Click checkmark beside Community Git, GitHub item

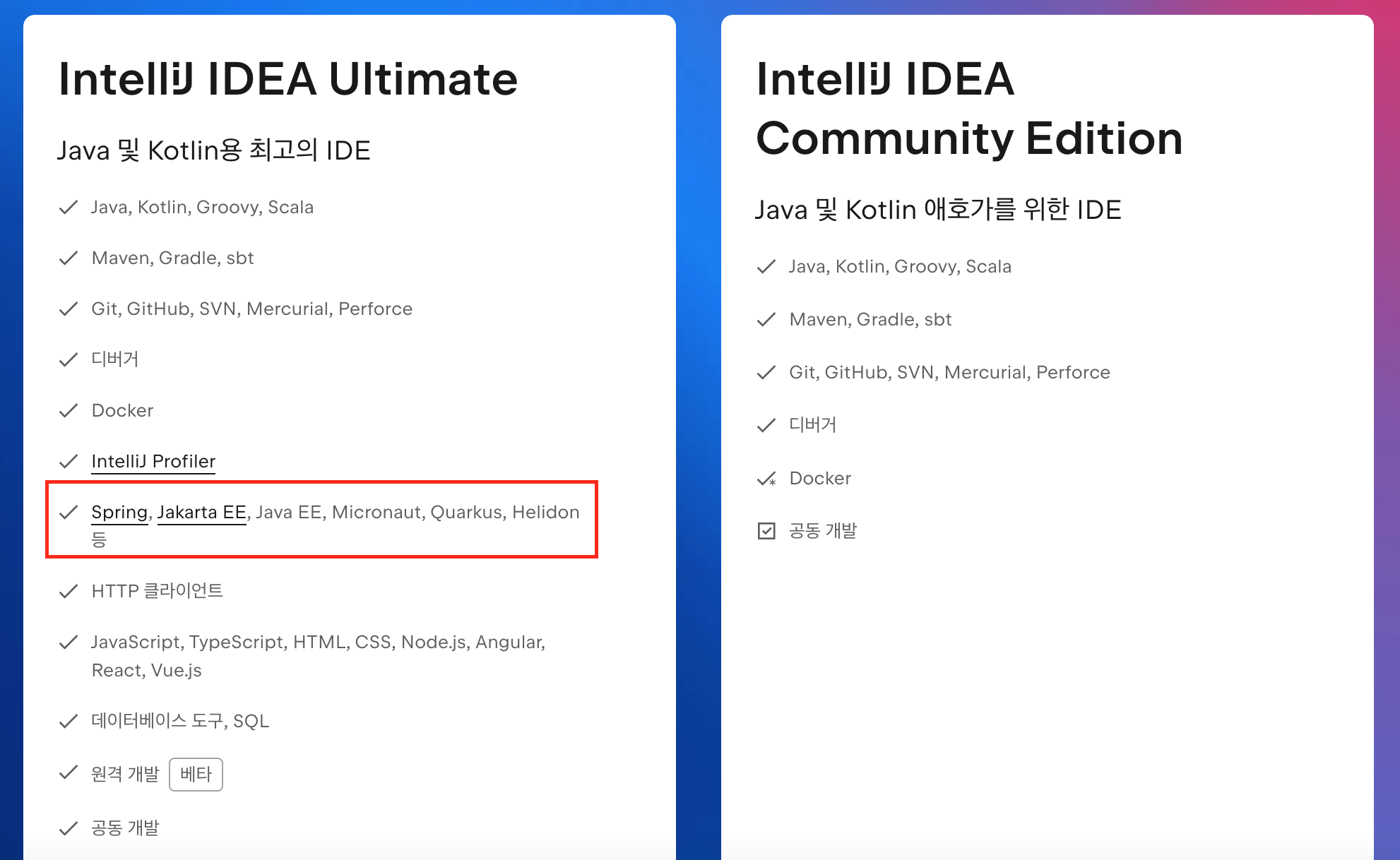point(766,373)
